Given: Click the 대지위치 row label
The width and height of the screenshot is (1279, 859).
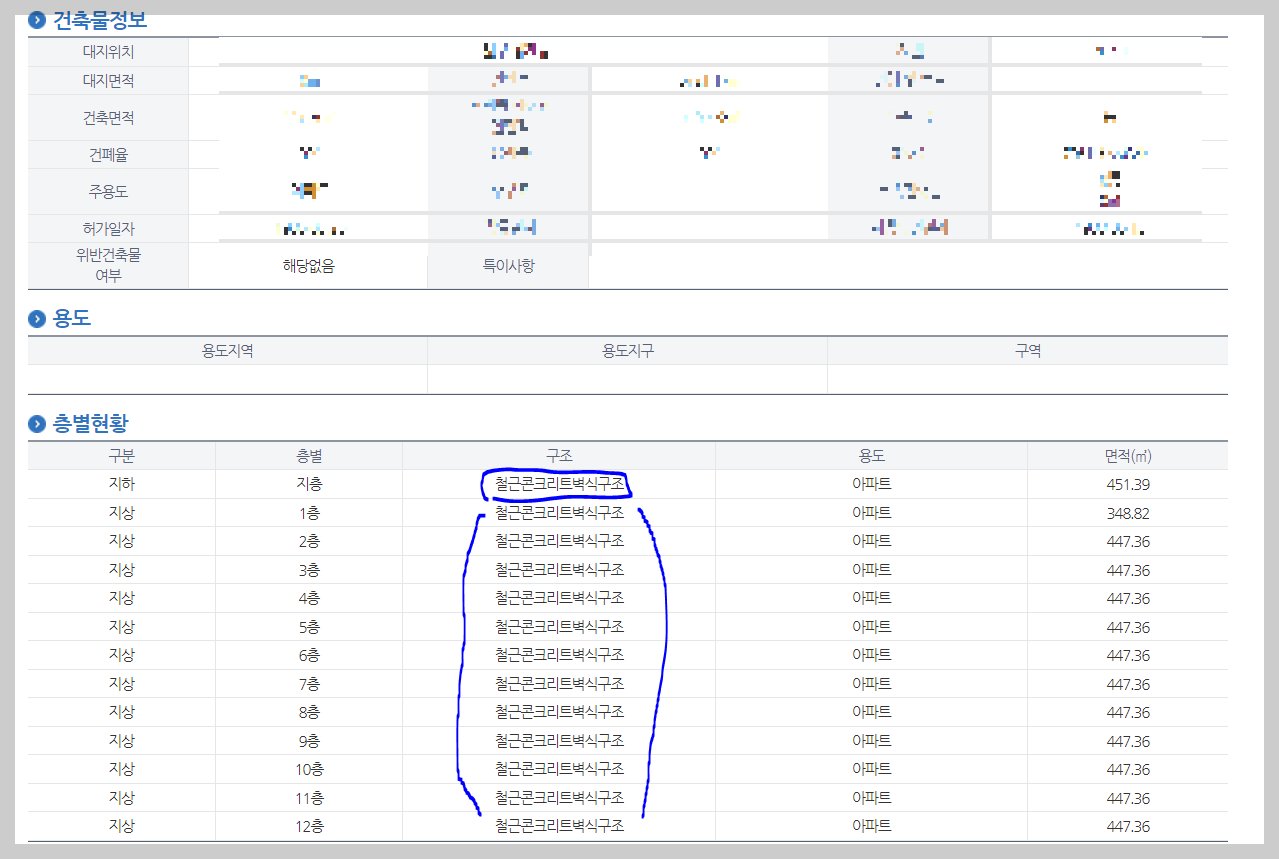Looking at the screenshot, I should (108, 51).
